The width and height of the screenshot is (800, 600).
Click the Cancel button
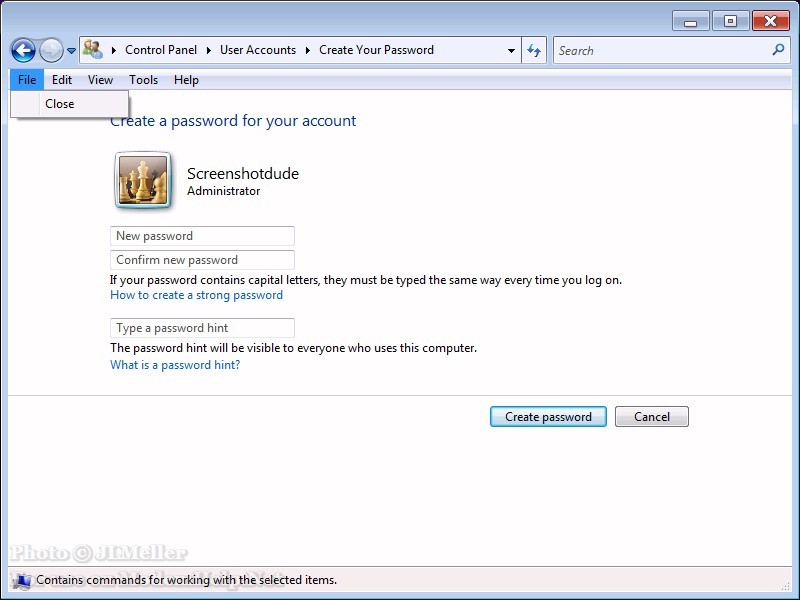[x=652, y=417]
